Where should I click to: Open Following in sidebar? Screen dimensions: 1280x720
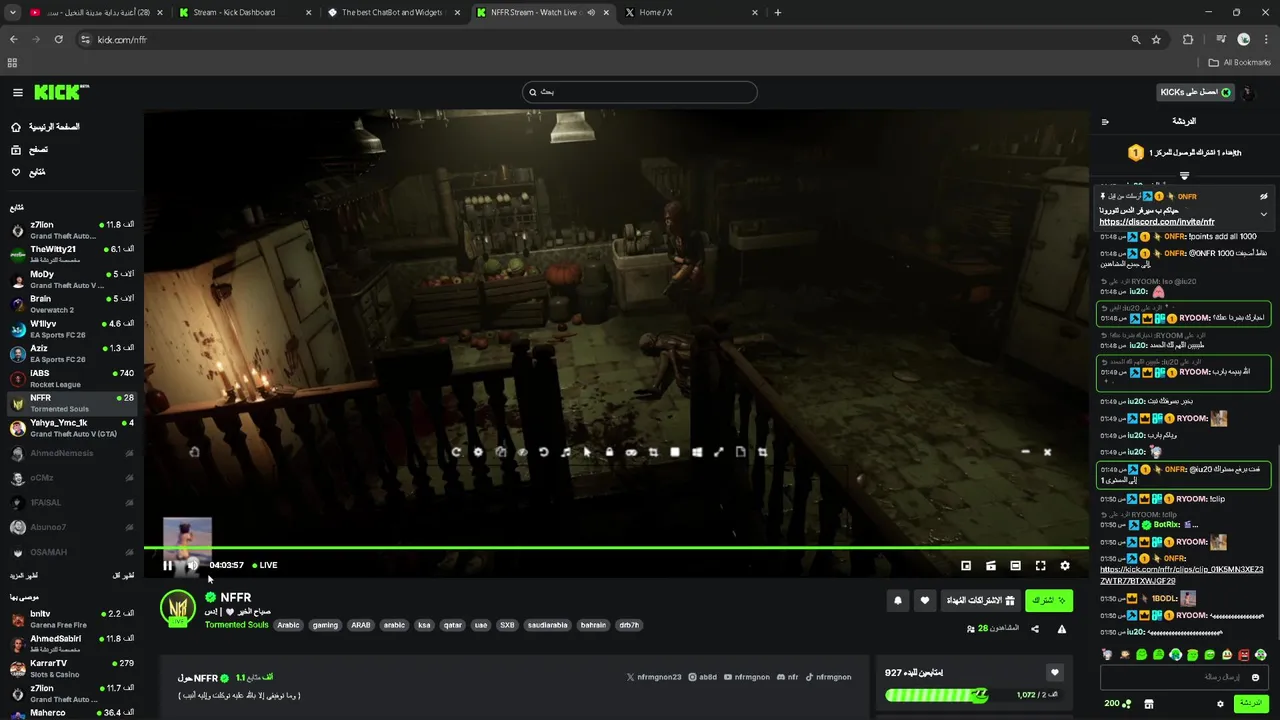coord(28,172)
